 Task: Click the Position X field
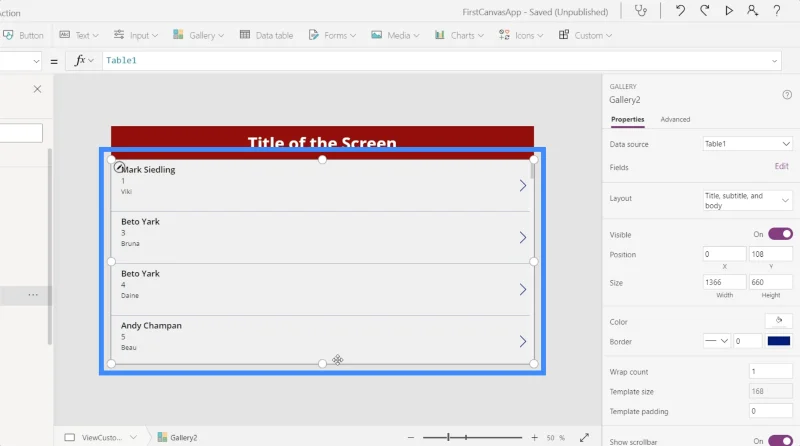[x=724, y=254]
